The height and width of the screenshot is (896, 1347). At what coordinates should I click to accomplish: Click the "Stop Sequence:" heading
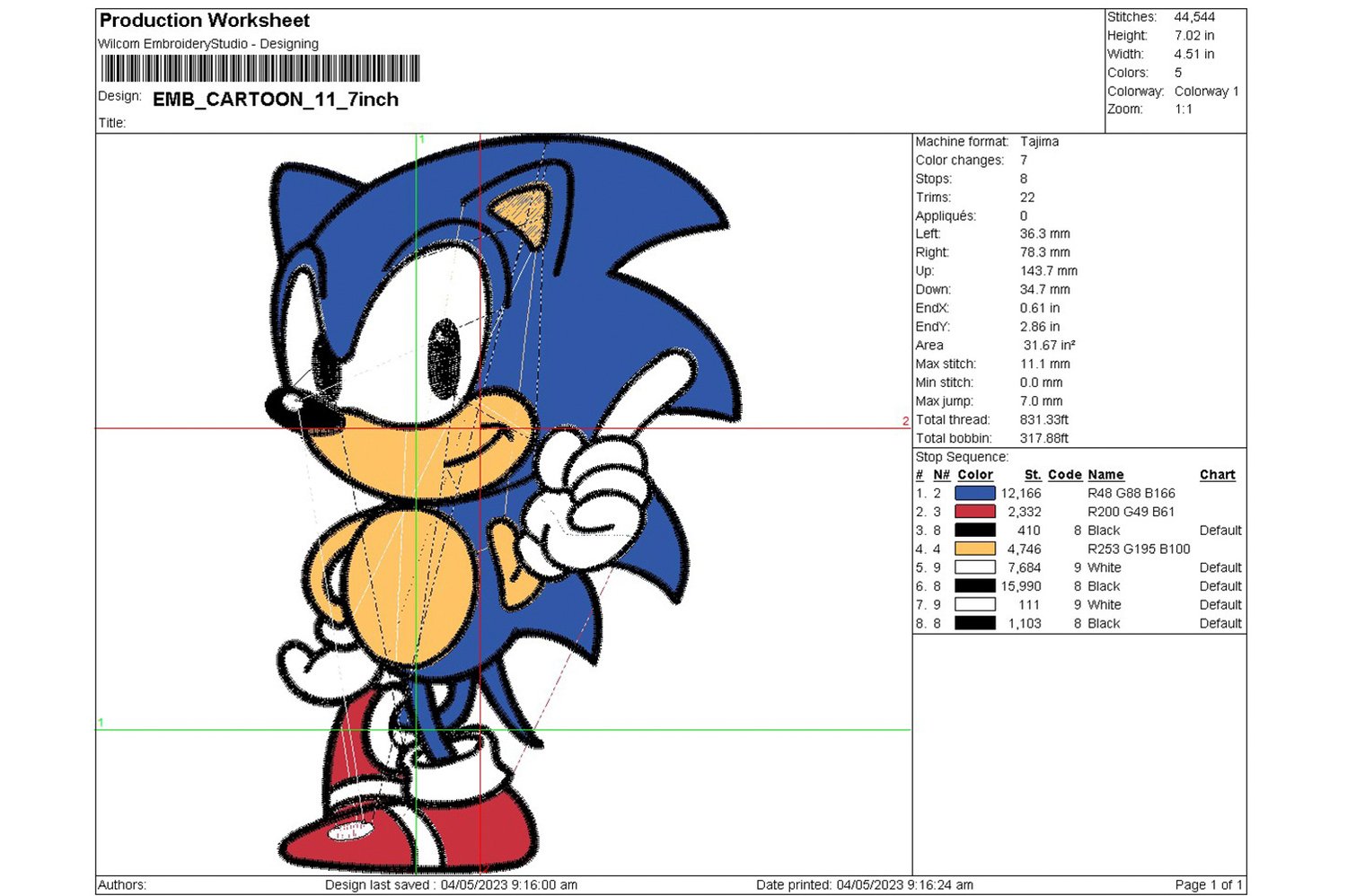pyautogui.click(x=962, y=457)
